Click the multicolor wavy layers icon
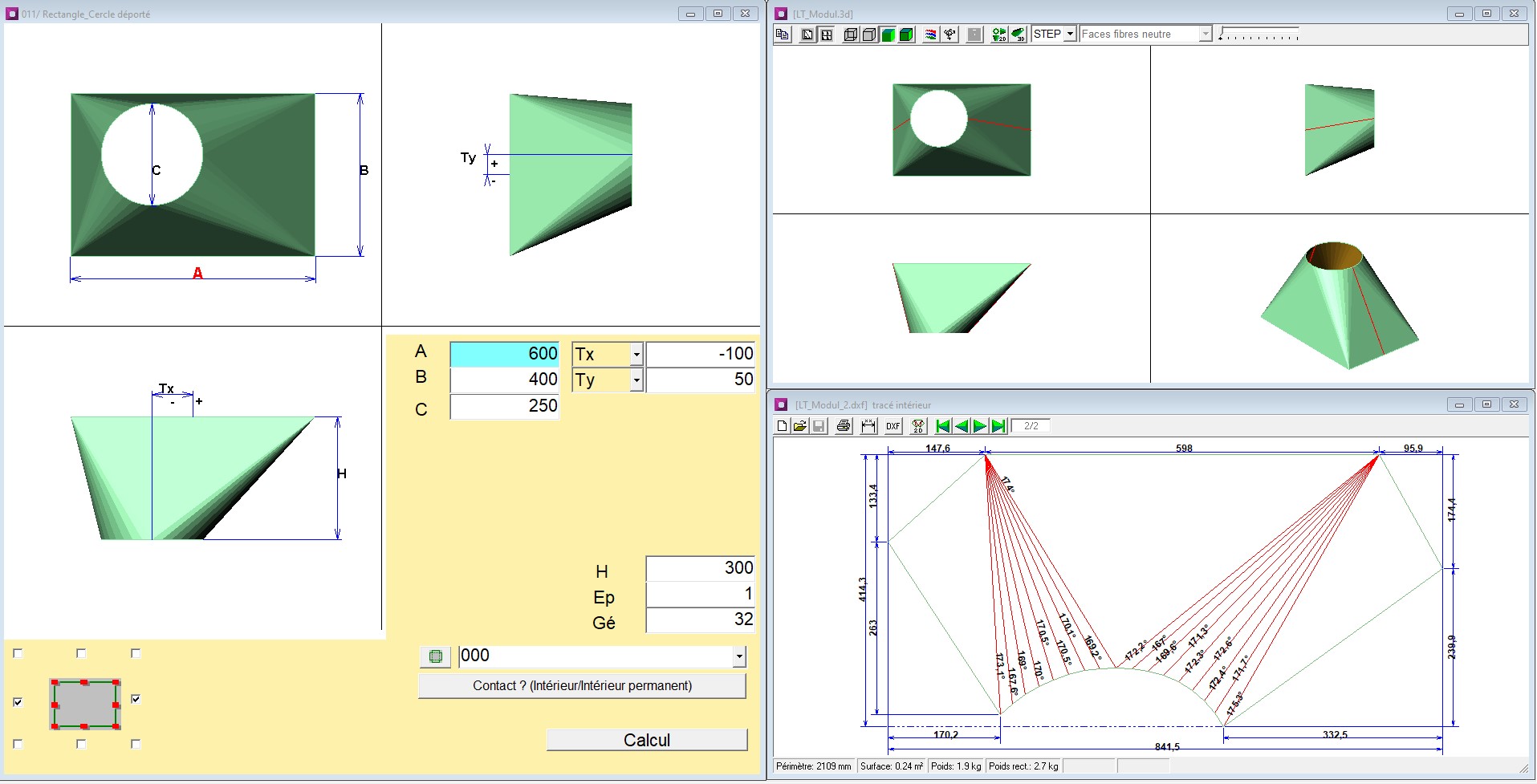The width and height of the screenshot is (1537, 784). pos(931,35)
